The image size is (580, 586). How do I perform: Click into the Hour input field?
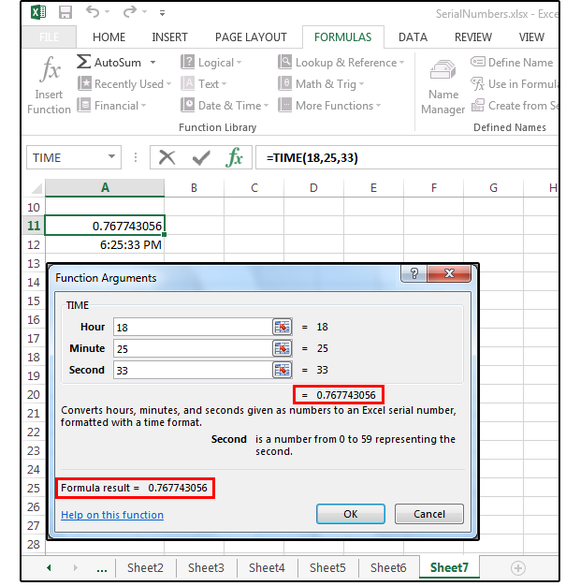pyautogui.click(x=193, y=327)
